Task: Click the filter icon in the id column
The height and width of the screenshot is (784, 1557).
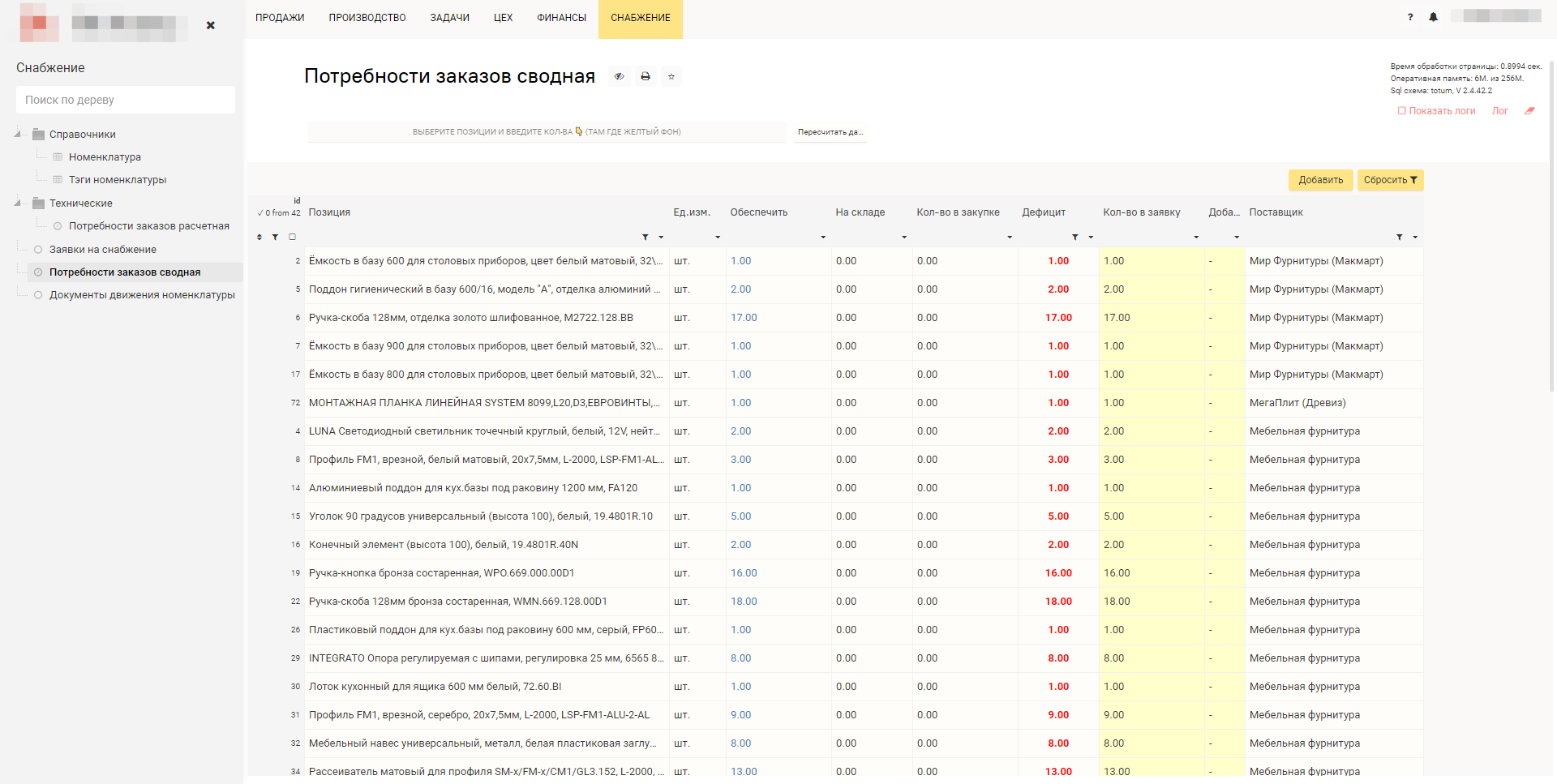Action: 275,237
